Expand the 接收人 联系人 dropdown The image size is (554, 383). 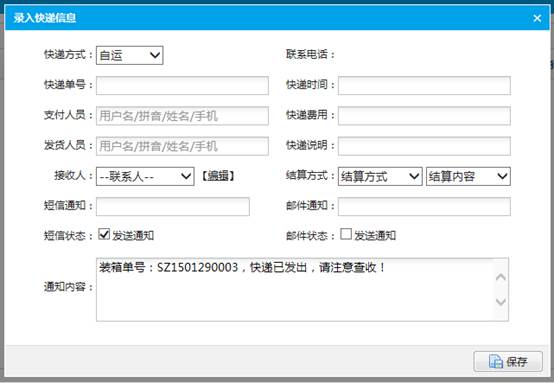(145, 176)
